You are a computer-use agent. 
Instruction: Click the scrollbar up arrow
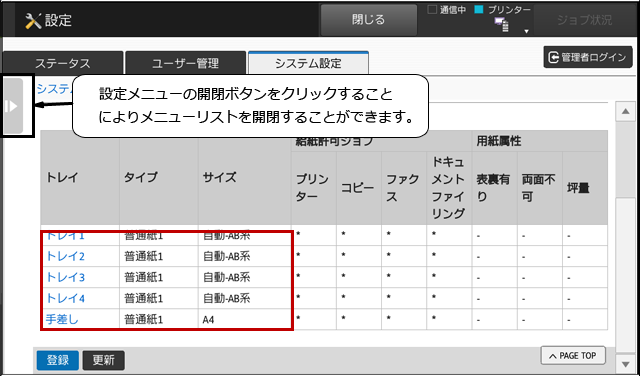click(625, 111)
